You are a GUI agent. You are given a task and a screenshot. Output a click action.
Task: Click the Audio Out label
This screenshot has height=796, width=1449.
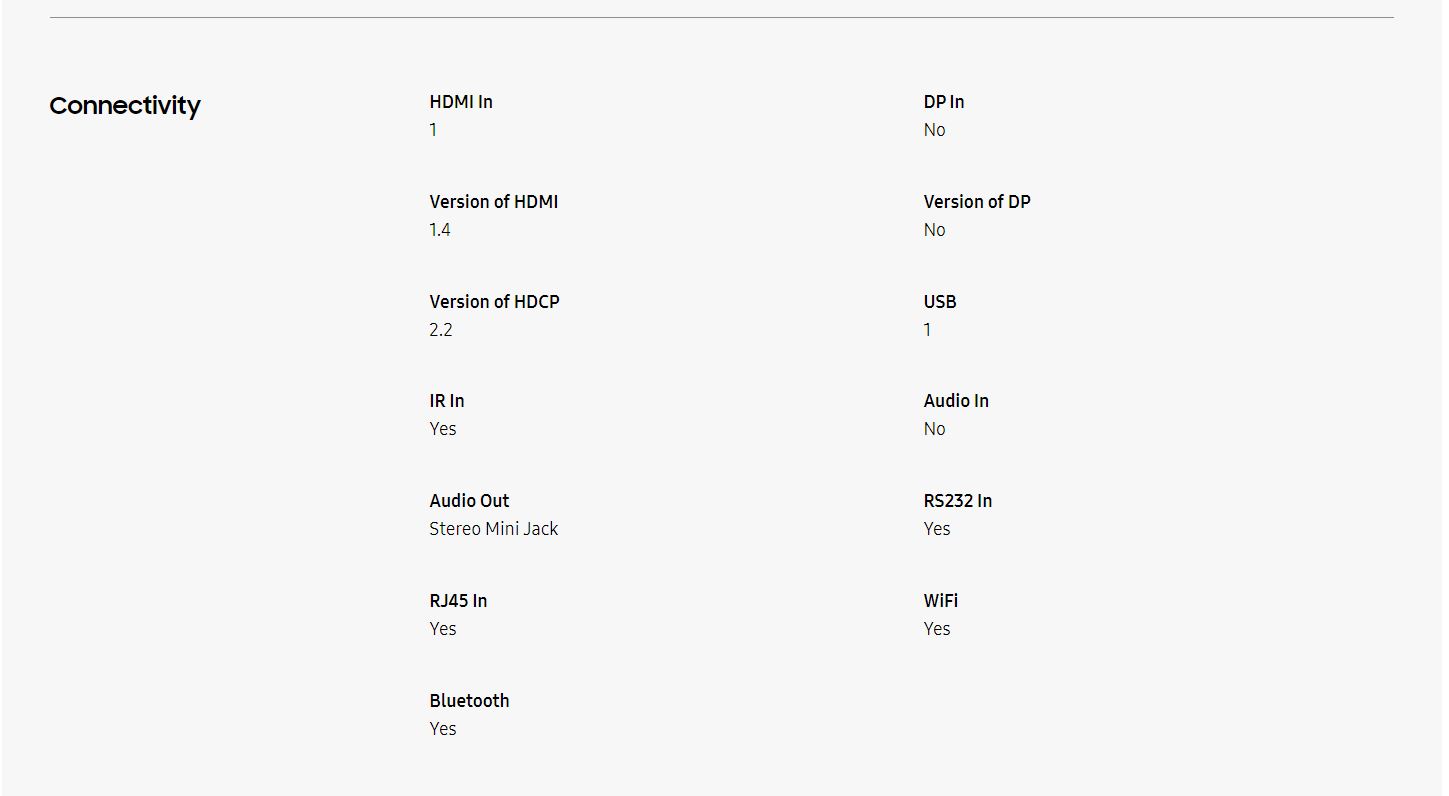point(469,501)
